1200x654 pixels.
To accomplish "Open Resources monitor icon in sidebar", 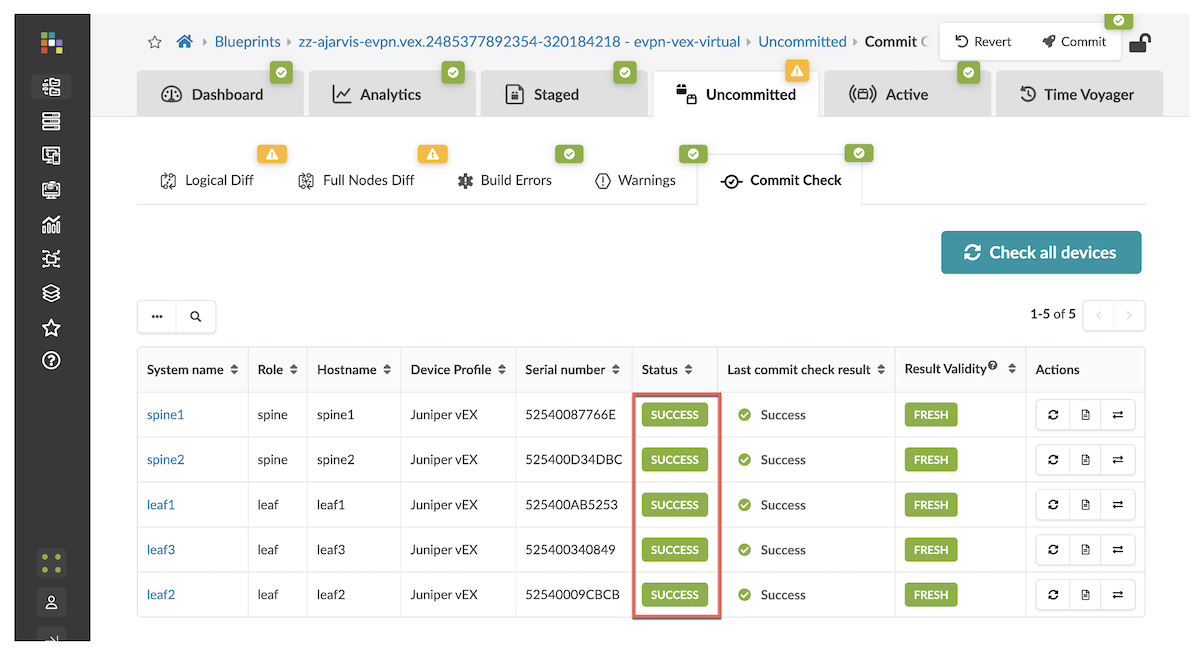I will point(51,189).
